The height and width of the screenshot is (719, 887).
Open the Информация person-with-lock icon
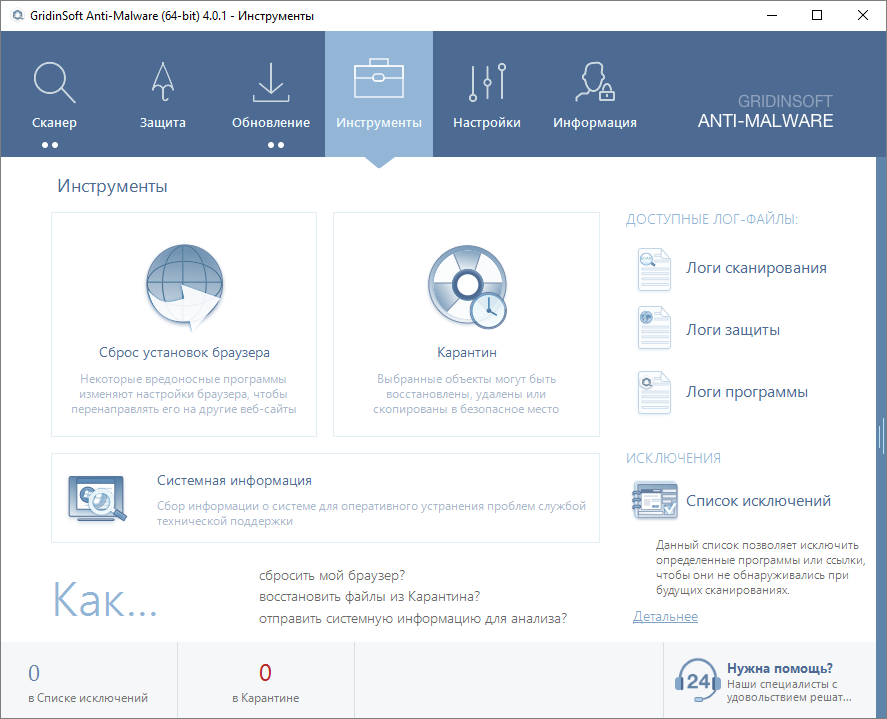click(595, 81)
